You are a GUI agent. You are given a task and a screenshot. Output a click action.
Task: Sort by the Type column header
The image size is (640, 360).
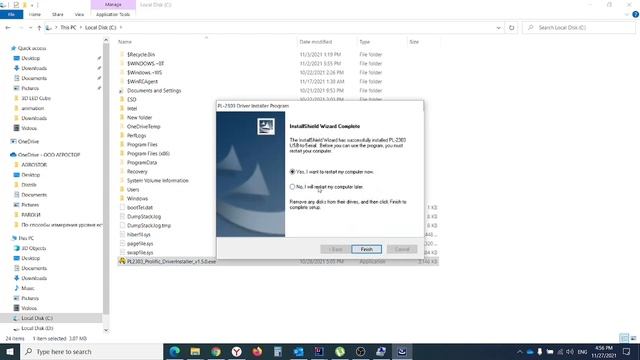pyautogui.click(x=364, y=42)
